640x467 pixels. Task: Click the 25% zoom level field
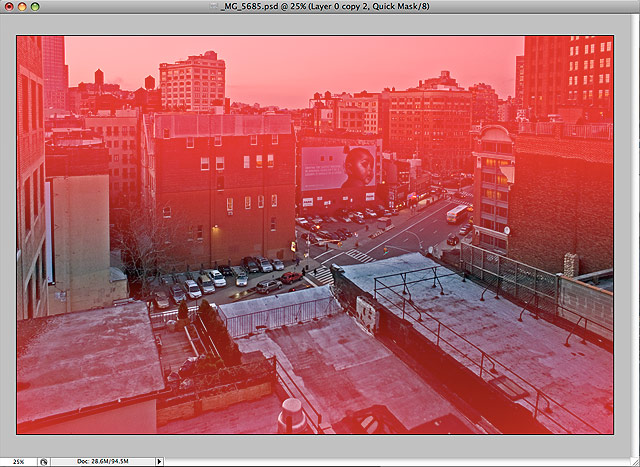click(18, 461)
